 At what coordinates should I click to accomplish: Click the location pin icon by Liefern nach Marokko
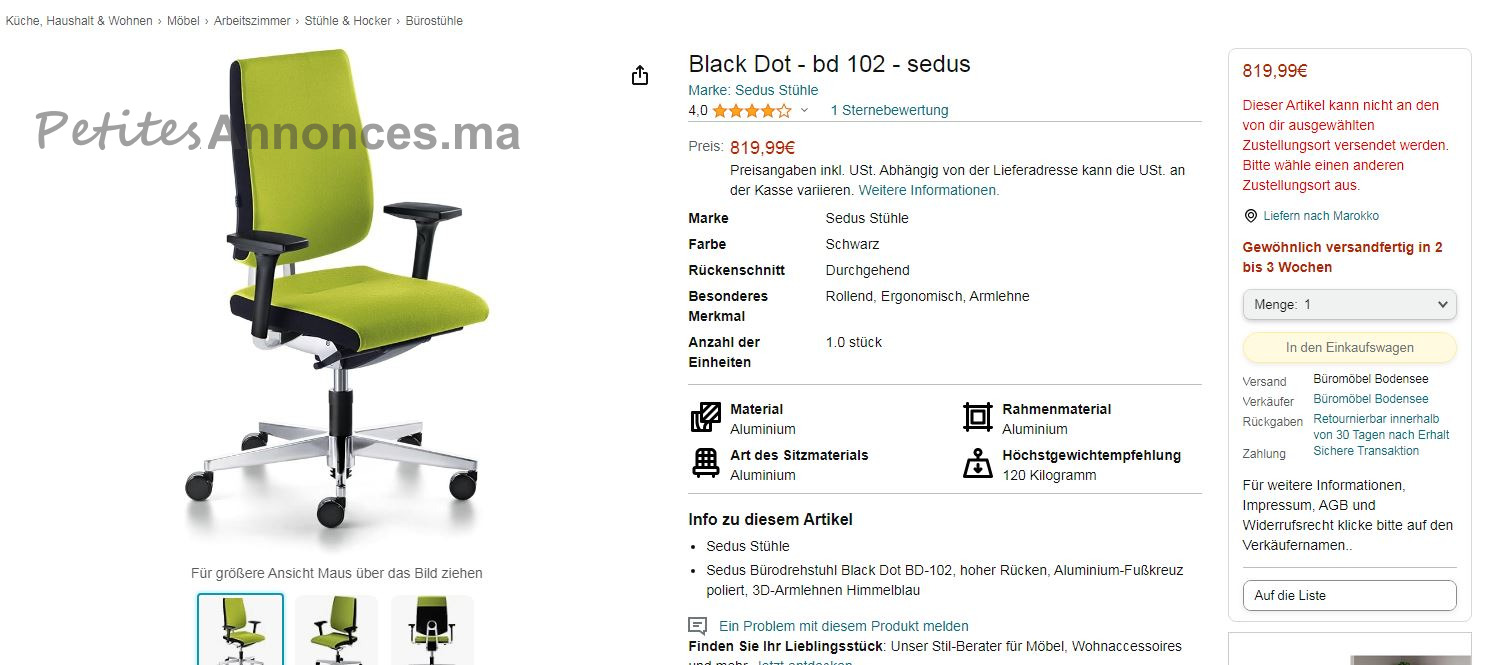coord(1250,216)
